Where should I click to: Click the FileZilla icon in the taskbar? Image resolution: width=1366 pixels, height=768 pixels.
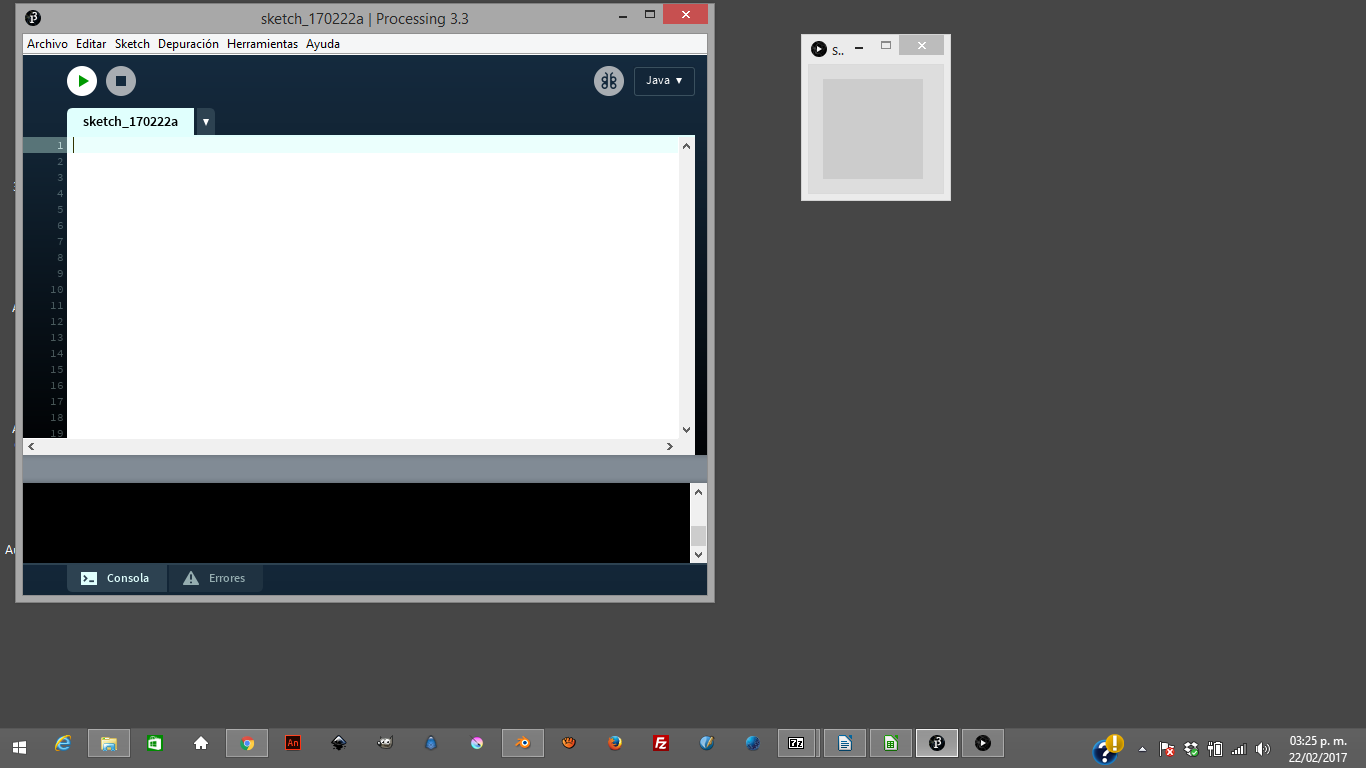pos(661,743)
